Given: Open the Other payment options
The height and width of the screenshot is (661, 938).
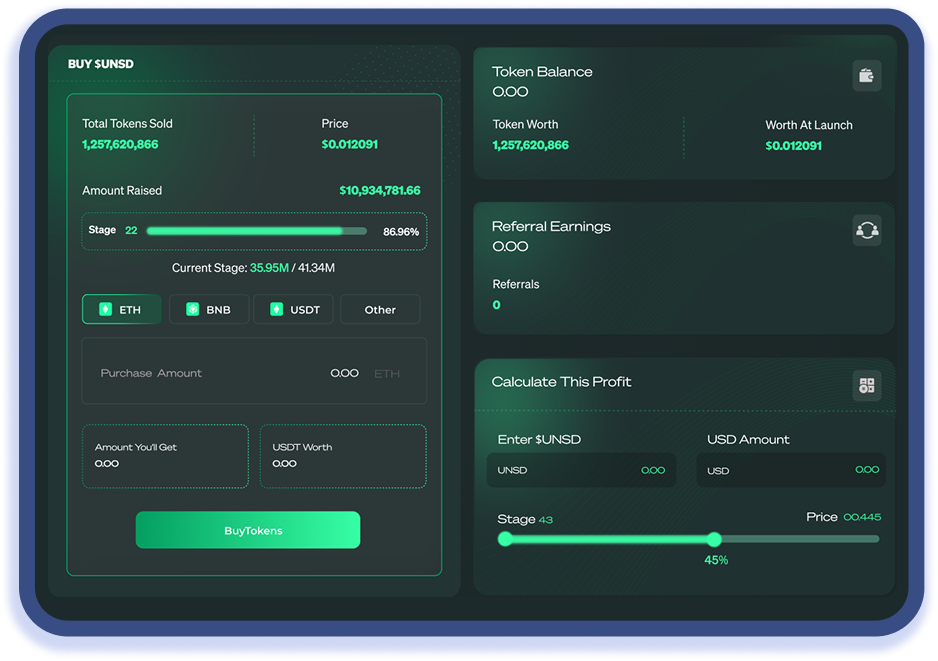Looking at the screenshot, I should tap(380, 310).
